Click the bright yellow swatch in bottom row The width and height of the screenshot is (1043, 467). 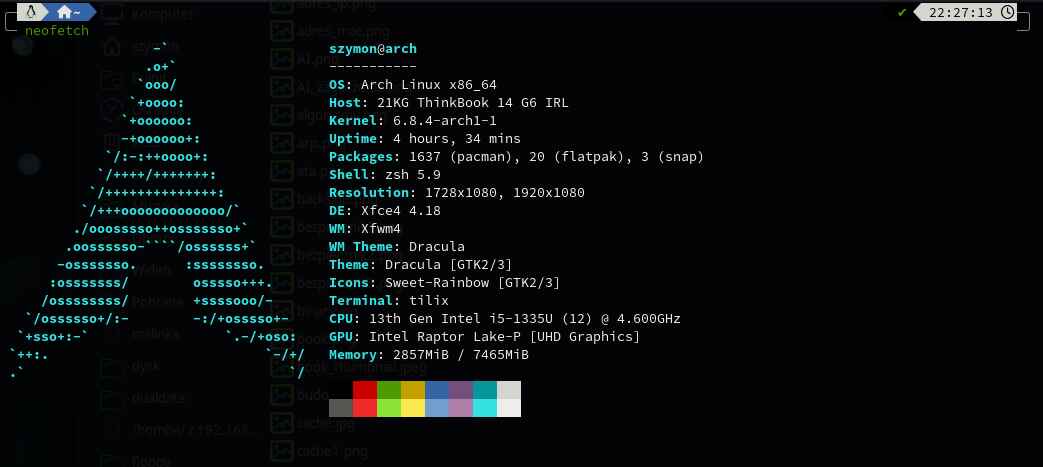[x=413, y=407]
